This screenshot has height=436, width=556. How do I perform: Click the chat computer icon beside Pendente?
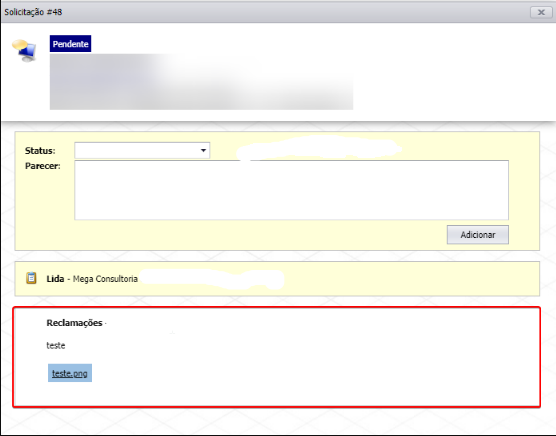(24, 51)
